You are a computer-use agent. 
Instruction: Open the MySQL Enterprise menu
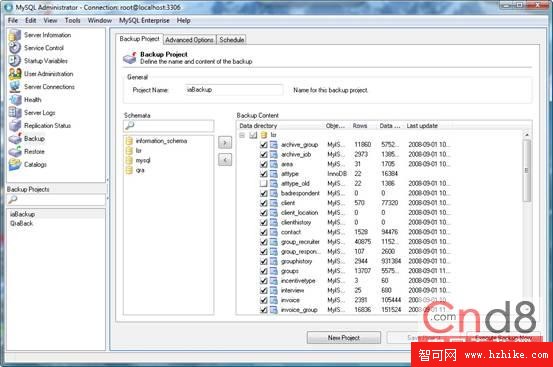point(144,20)
